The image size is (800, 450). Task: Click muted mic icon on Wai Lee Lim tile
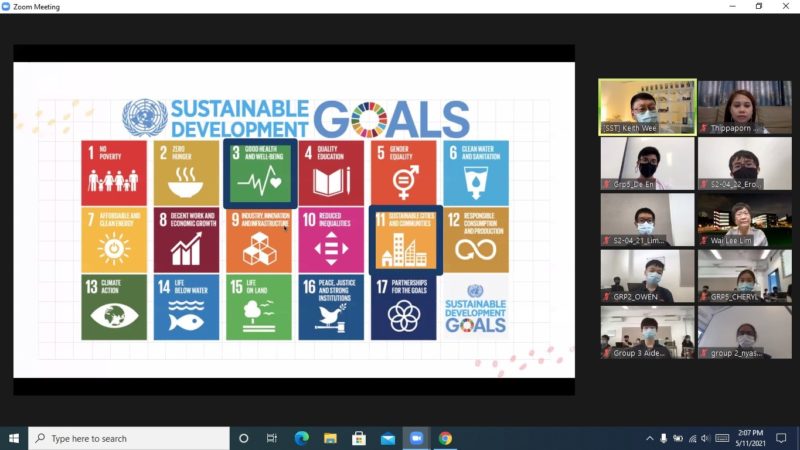point(705,240)
